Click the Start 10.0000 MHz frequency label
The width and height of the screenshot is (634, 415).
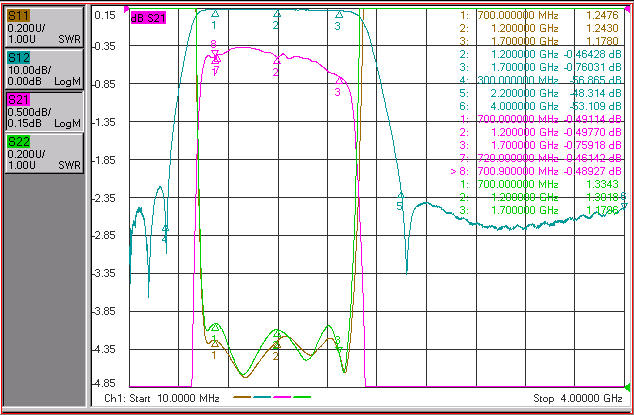coord(162,398)
